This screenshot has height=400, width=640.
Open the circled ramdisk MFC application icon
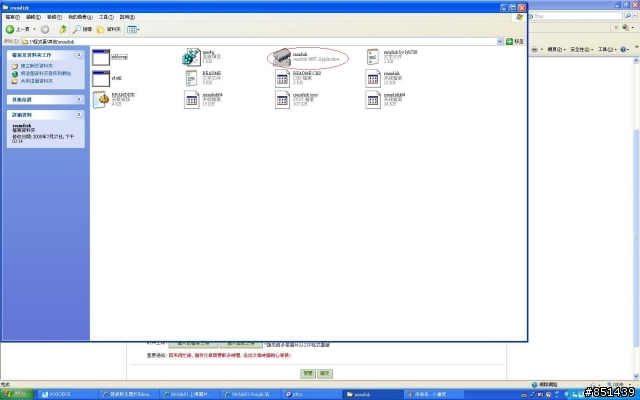(282, 57)
